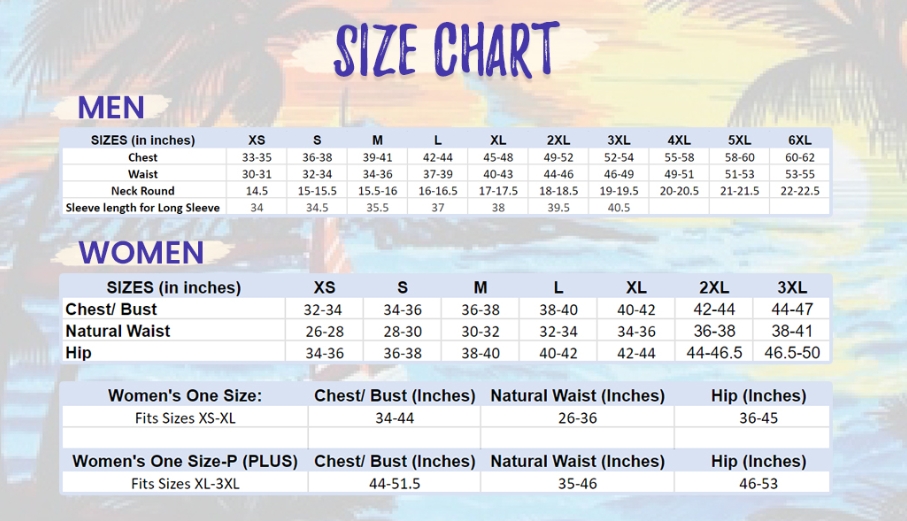This screenshot has width=907, height=521.
Task: Click the 44-51.5 chest/bust cell
Action: click(x=394, y=483)
